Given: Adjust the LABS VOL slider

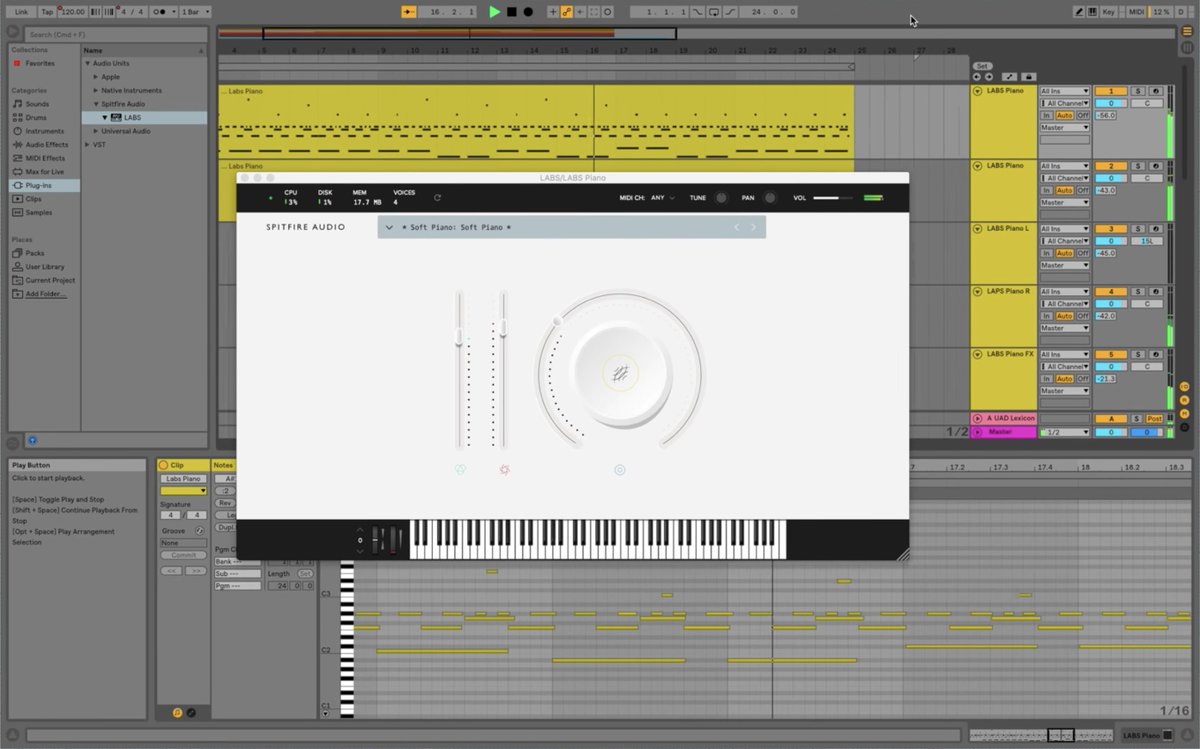Looking at the screenshot, I should (833, 198).
